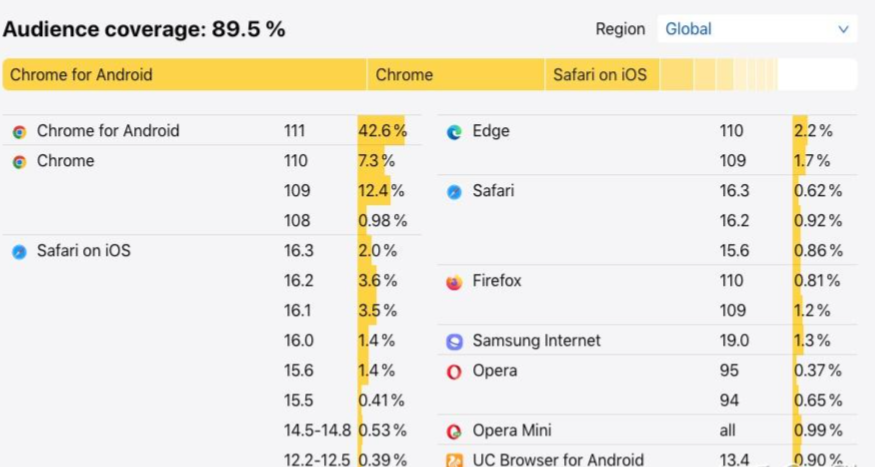Open the Region dropdown set to Global
Screen dimensions: 875x467
click(757, 28)
